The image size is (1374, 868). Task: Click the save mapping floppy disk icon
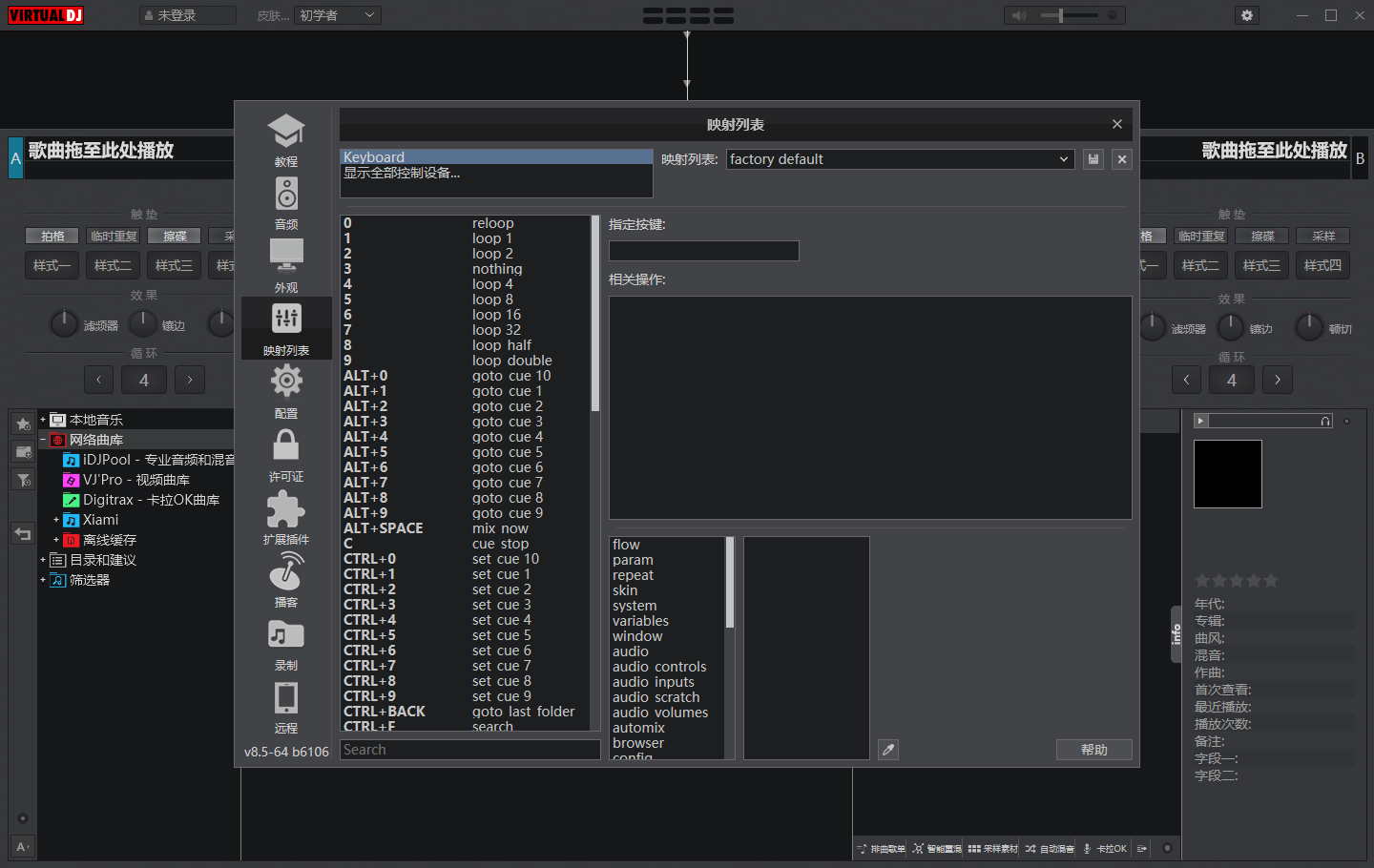click(x=1093, y=159)
